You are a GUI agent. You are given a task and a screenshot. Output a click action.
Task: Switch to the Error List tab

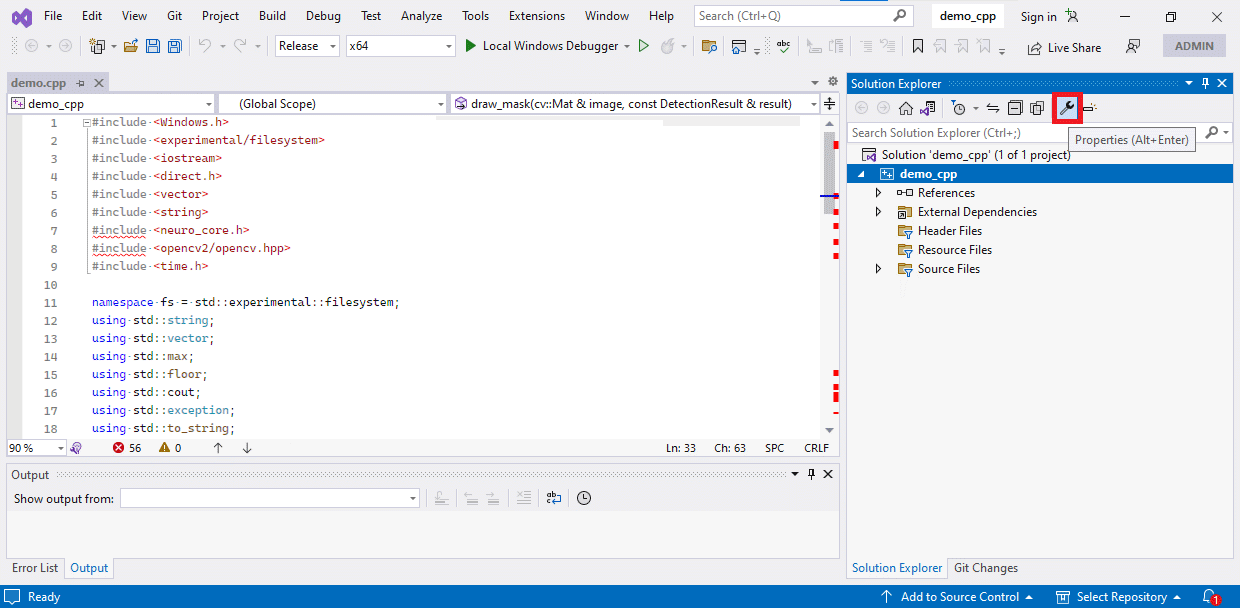(x=35, y=568)
